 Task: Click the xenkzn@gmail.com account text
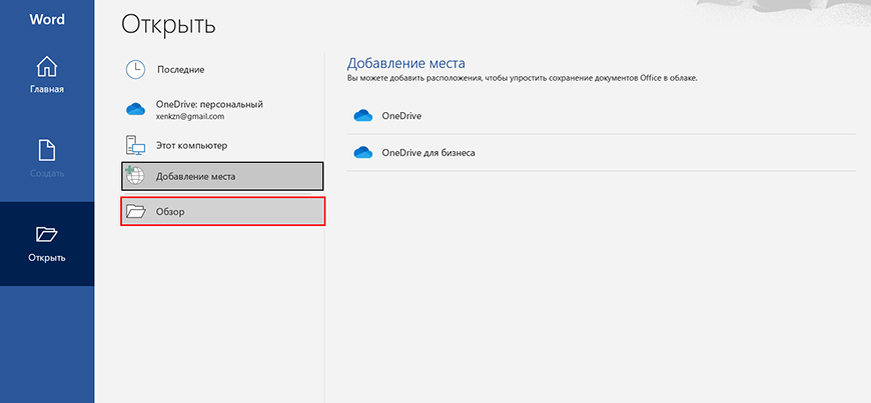click(190, 117)
